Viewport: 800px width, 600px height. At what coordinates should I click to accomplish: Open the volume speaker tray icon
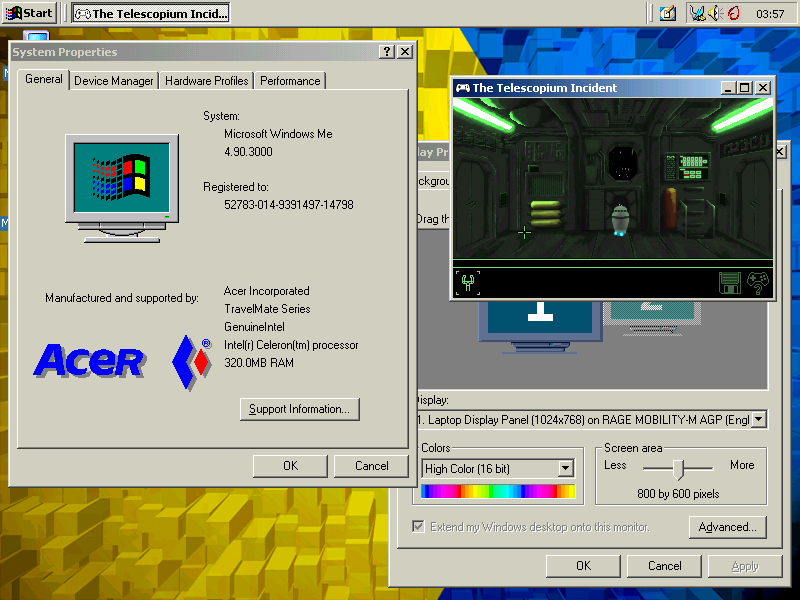tap(715, 13)
